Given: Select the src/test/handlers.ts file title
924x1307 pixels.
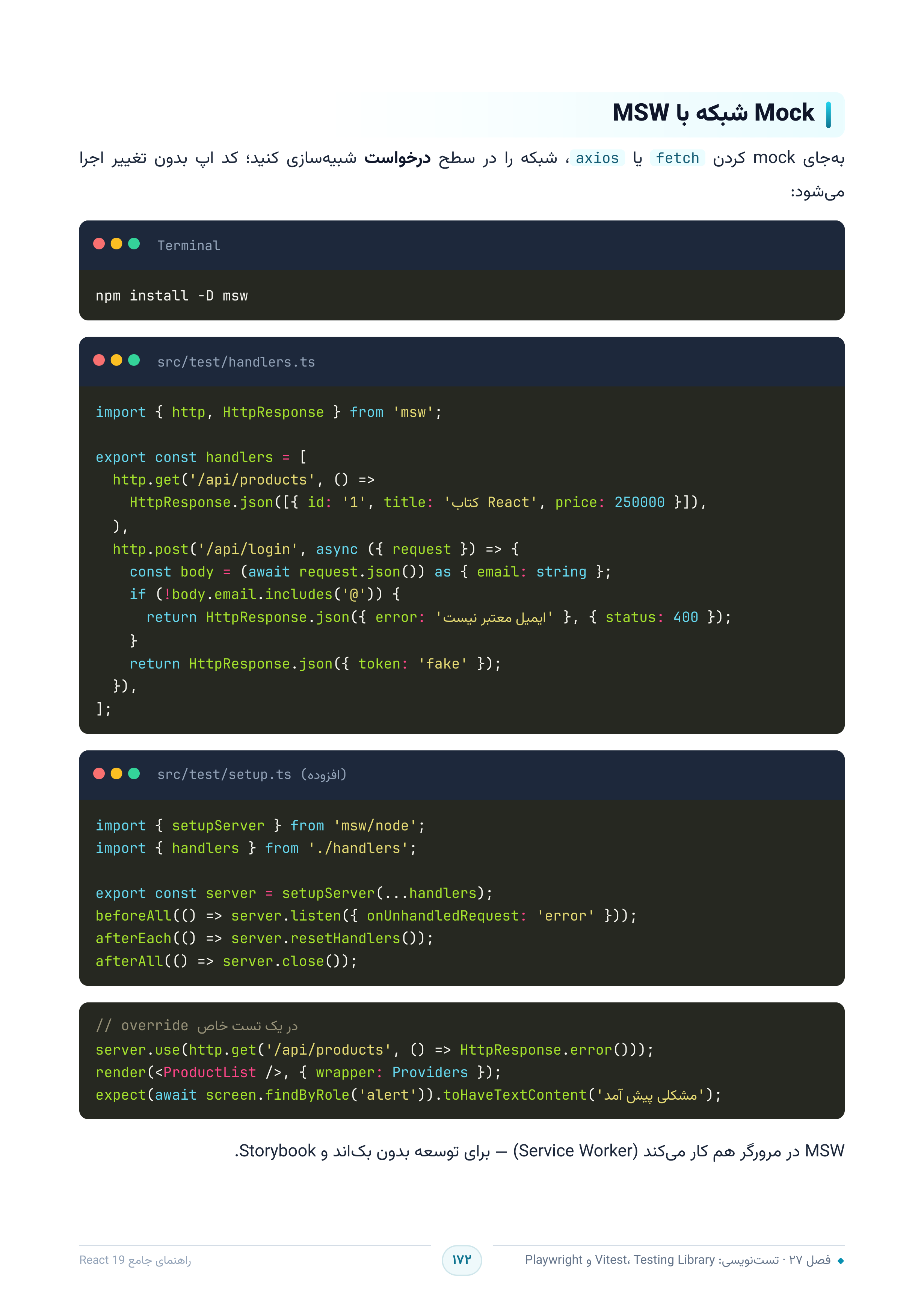Looking at the screenshot, I should click(236, 362).
